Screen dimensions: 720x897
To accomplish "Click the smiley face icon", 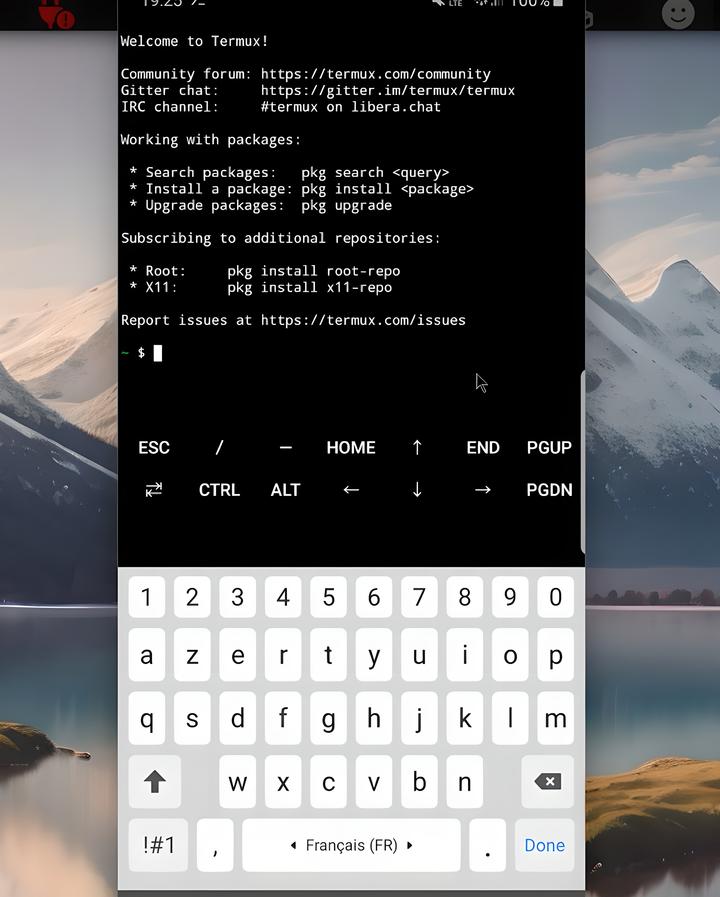I will [x=678, y=13].
